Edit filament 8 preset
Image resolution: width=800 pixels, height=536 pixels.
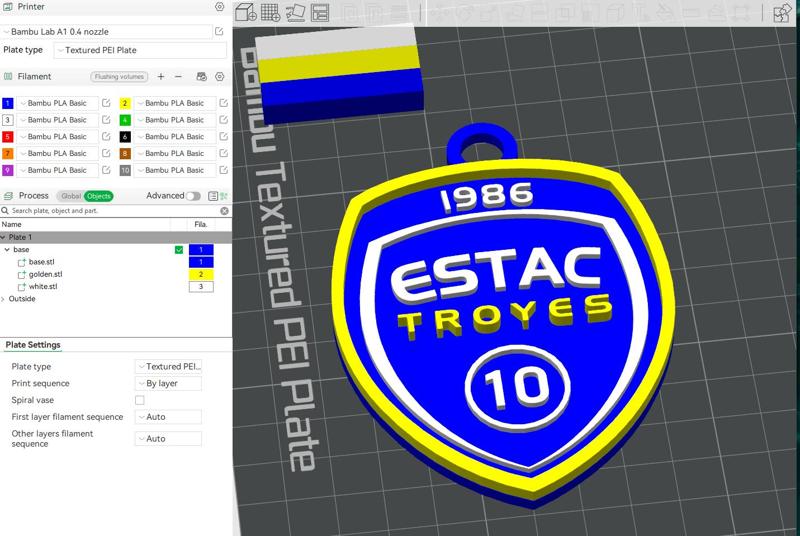(x=223, y=153)
